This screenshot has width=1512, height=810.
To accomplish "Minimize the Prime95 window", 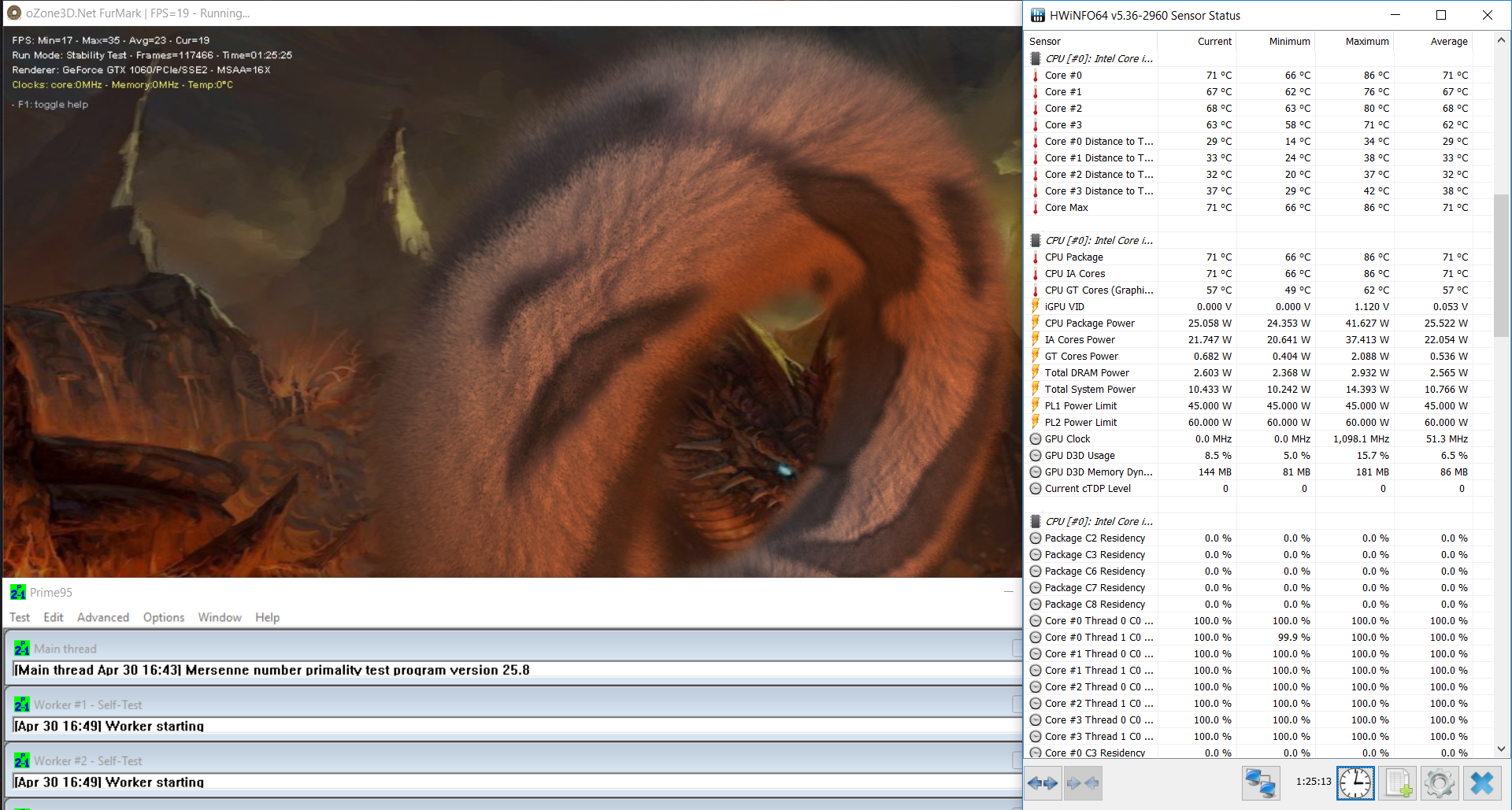I will pyautogui.click(x=1008, y=591).
